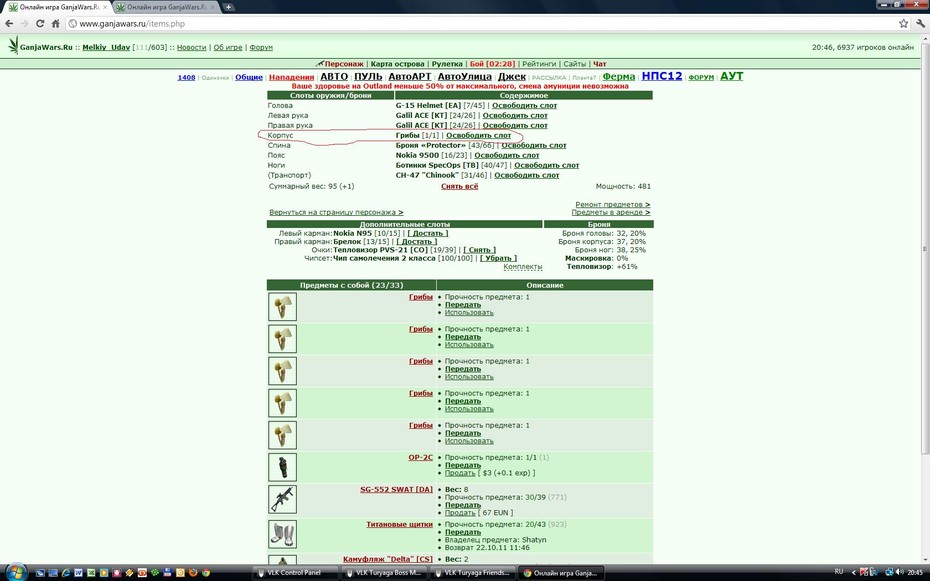
Task: Select first GanjaWars browser tab
Action: click(x=58, y=7)
